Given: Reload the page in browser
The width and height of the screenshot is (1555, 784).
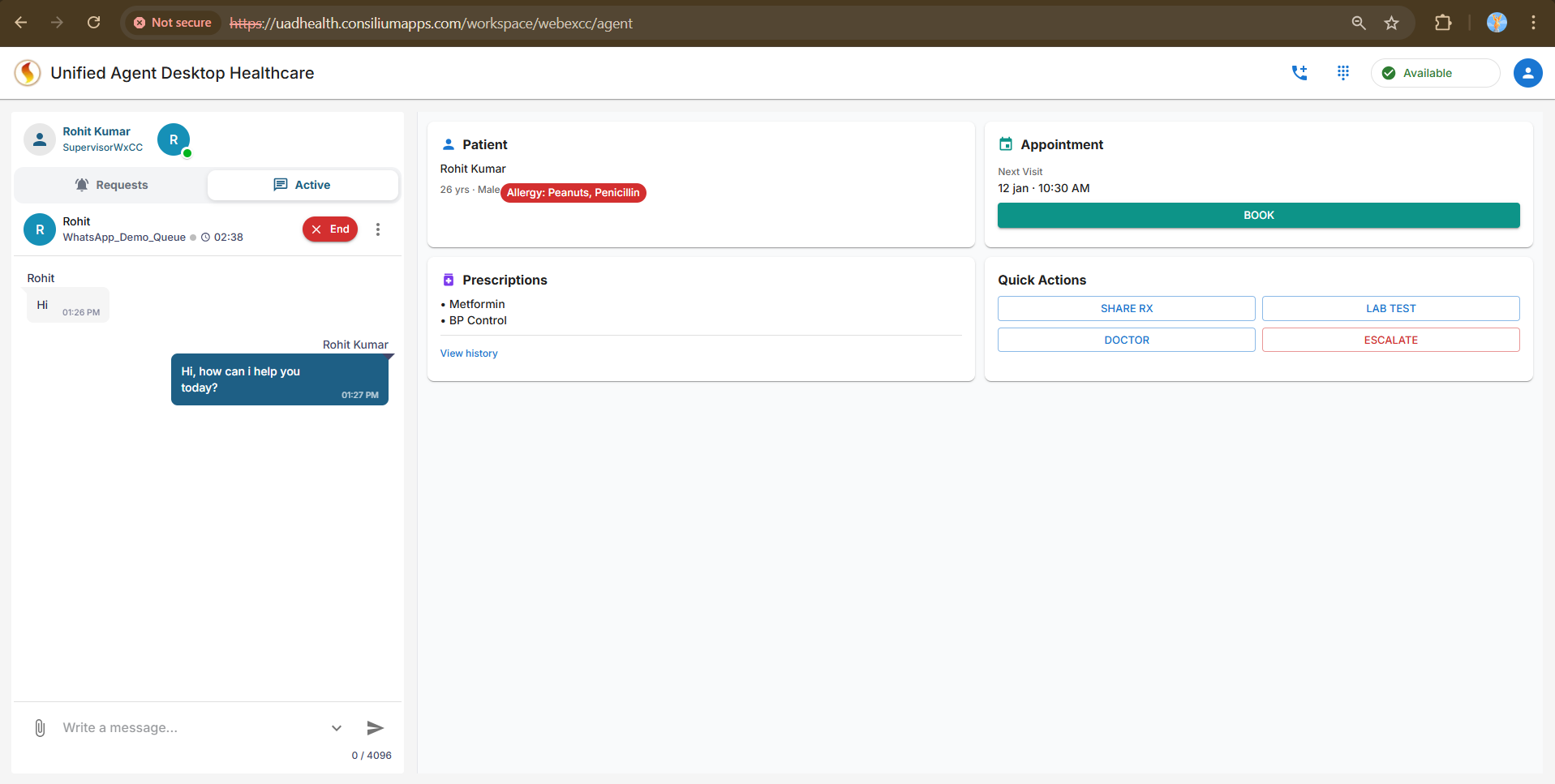Looking at the screenshot, I should coord(94,23).
